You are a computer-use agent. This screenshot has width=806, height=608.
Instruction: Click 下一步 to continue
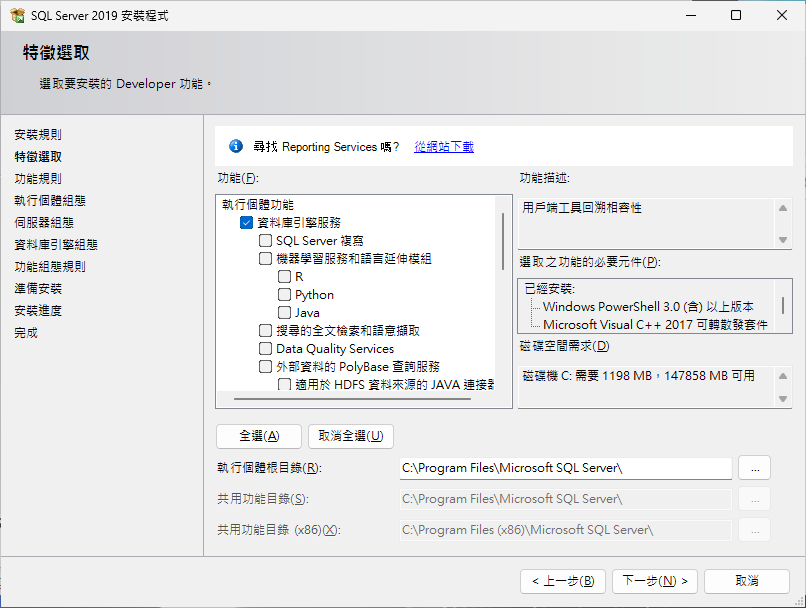tap(655, 581)
